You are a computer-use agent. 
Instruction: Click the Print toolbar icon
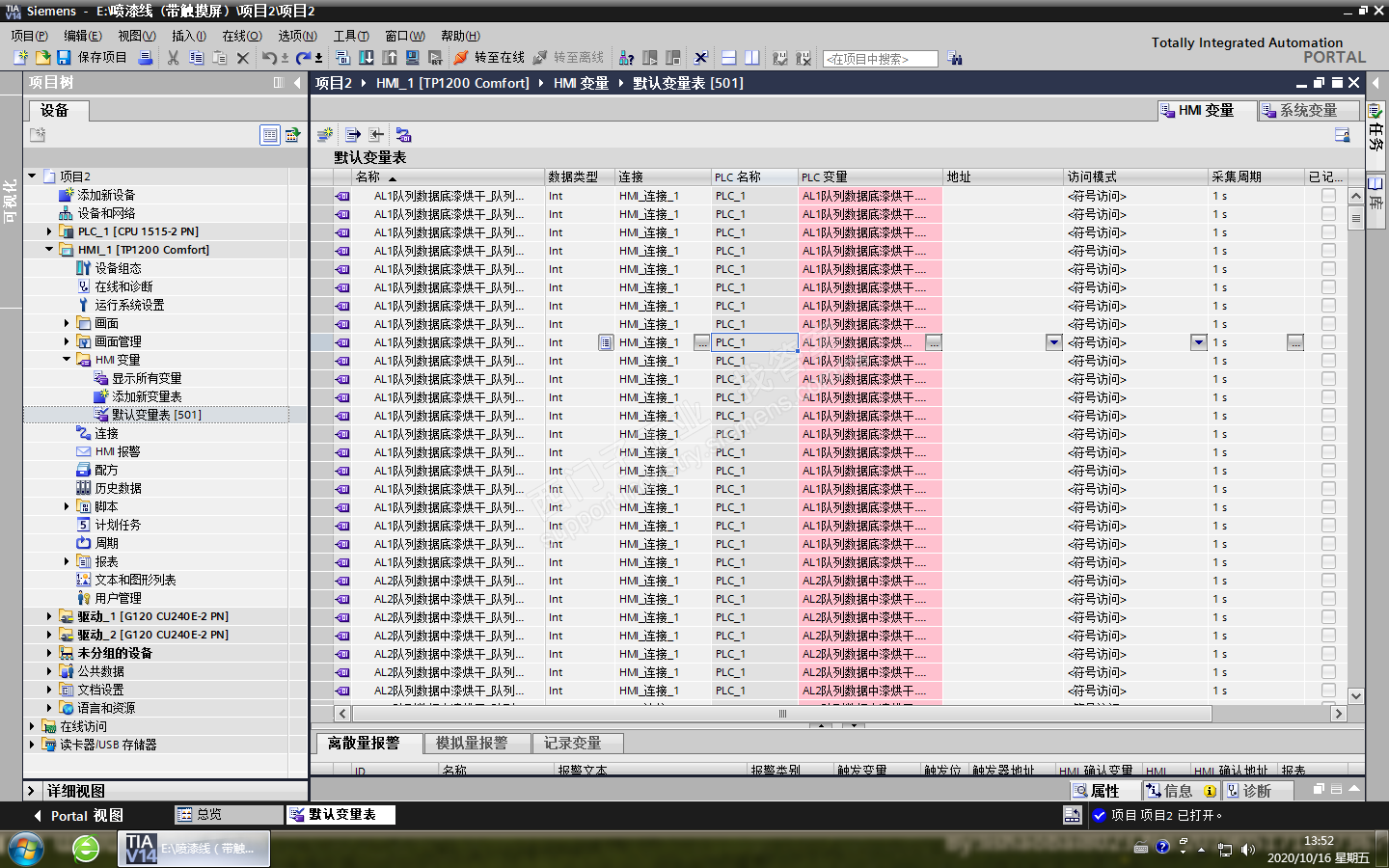[x=146, y=58]
